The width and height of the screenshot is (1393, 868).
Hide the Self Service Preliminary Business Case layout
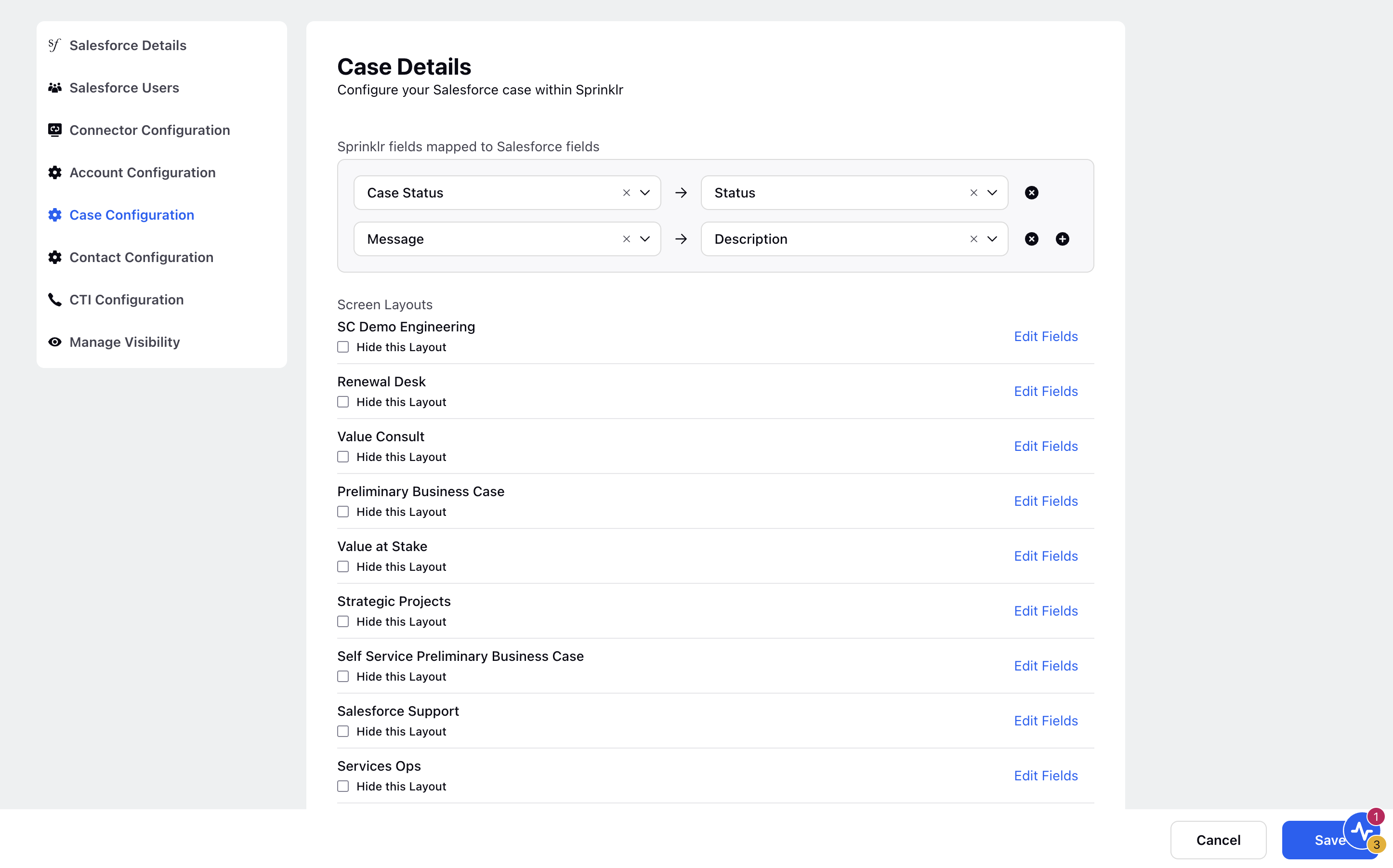[x=342, y=676]
